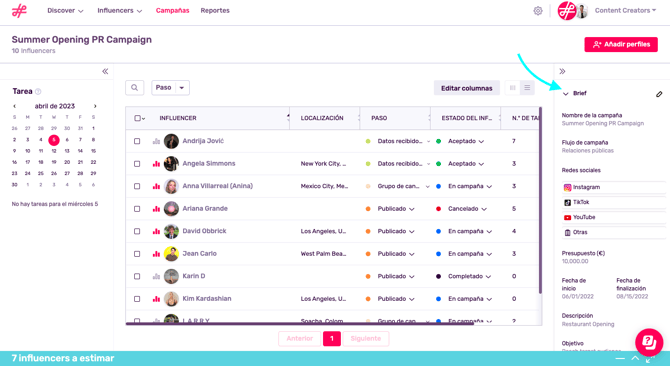The width and height of the screenshot is (670, 366).
Task: Select page 1 in pagination
Action: (x=332, y=339)
